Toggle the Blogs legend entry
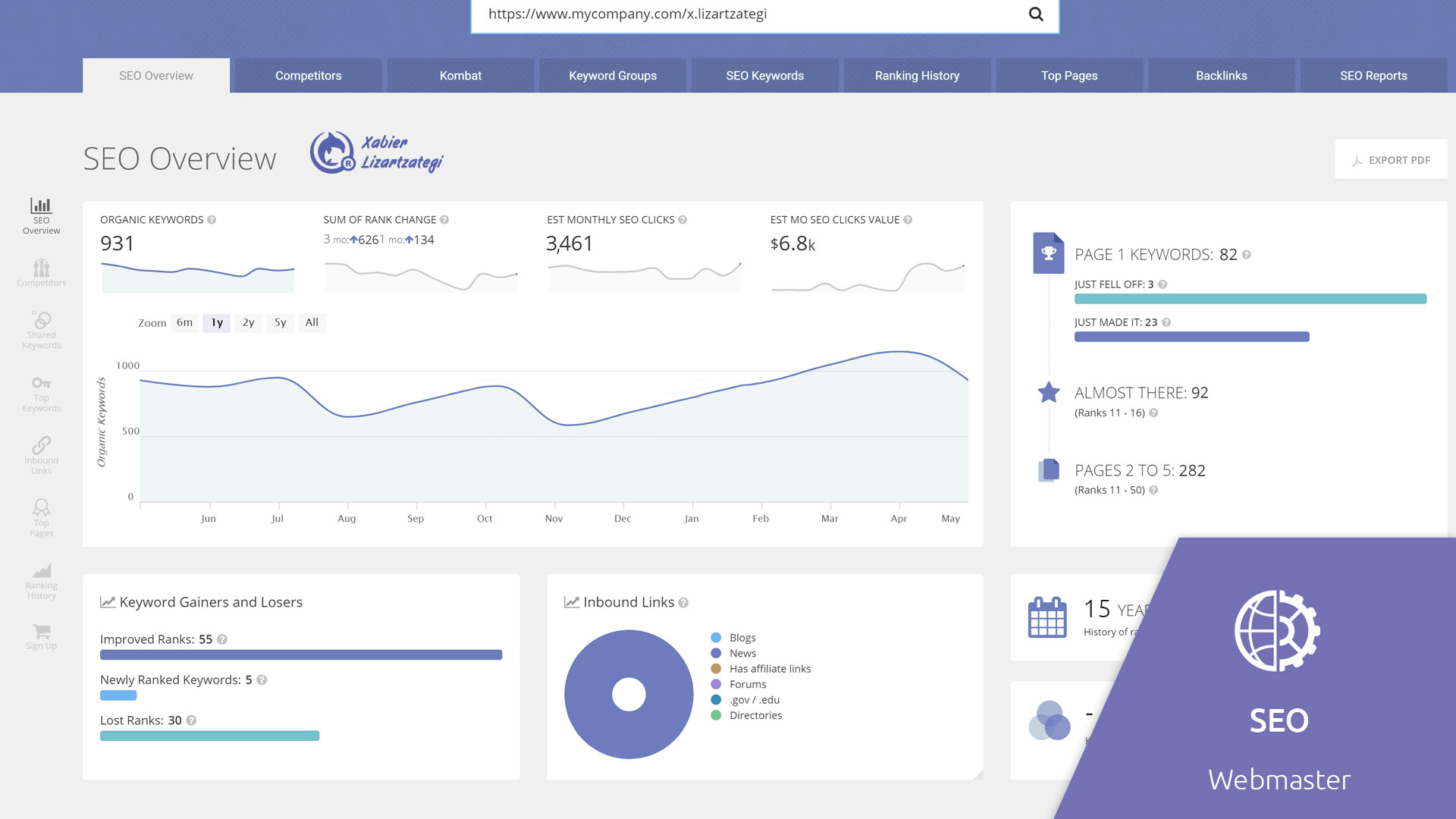 pyautogui.click(x=742, y=638)
